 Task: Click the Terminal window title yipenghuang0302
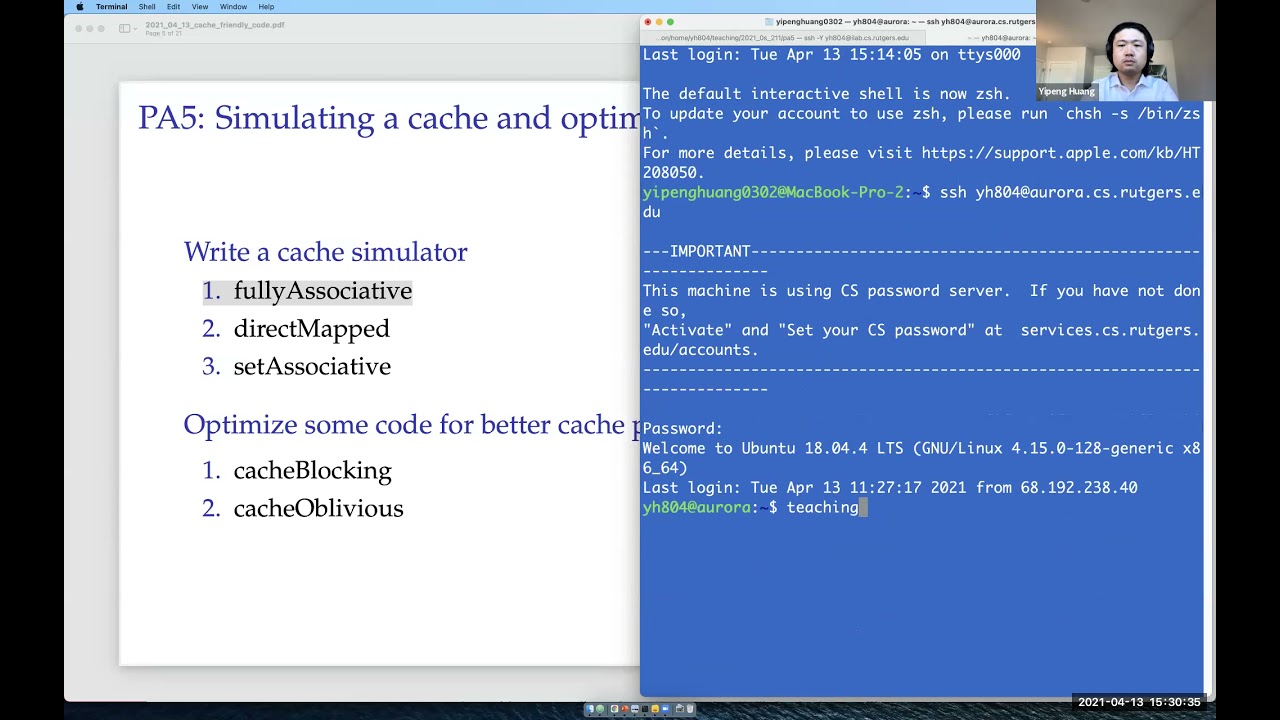pos(898,21)
